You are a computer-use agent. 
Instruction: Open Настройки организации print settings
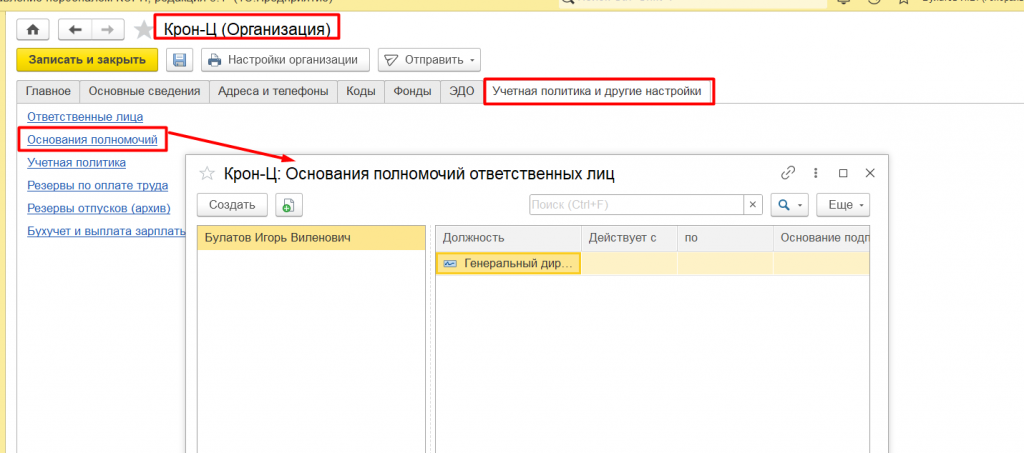(x=285, y=60)
